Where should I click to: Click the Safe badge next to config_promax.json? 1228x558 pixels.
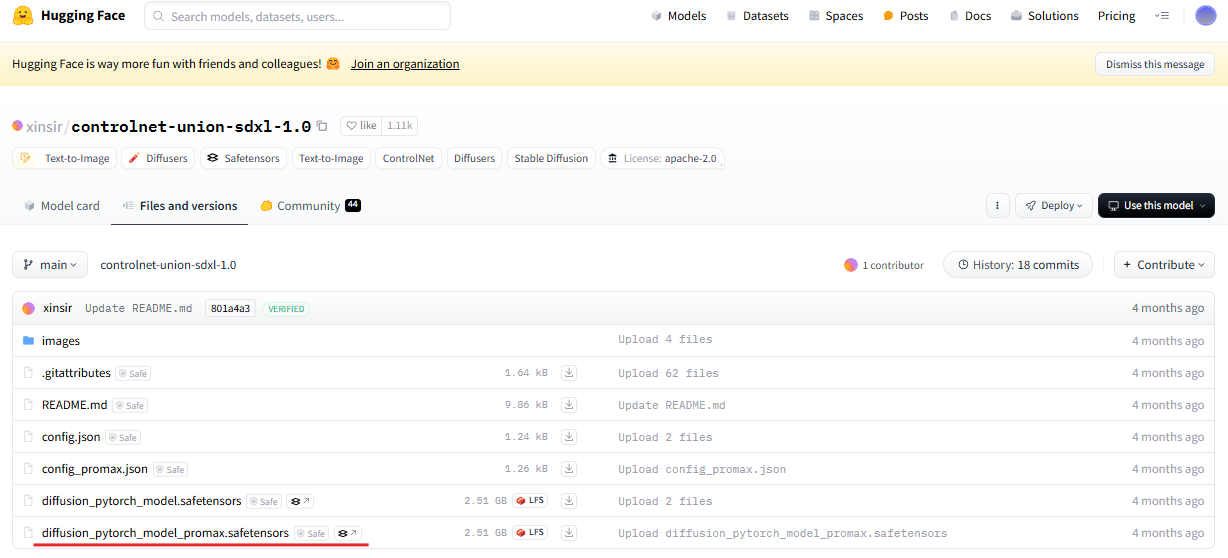pos(170,469)
